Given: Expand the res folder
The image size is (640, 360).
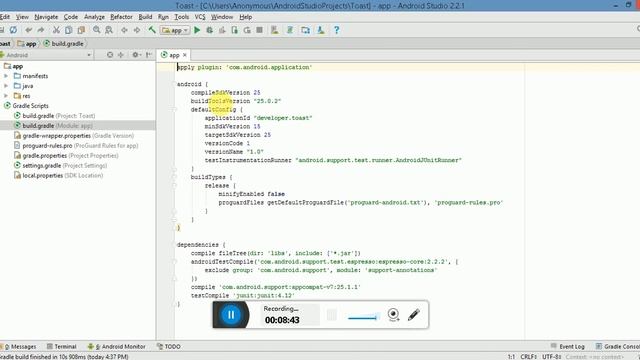Looking at the screenshot, I should click(x=6, y=96).
